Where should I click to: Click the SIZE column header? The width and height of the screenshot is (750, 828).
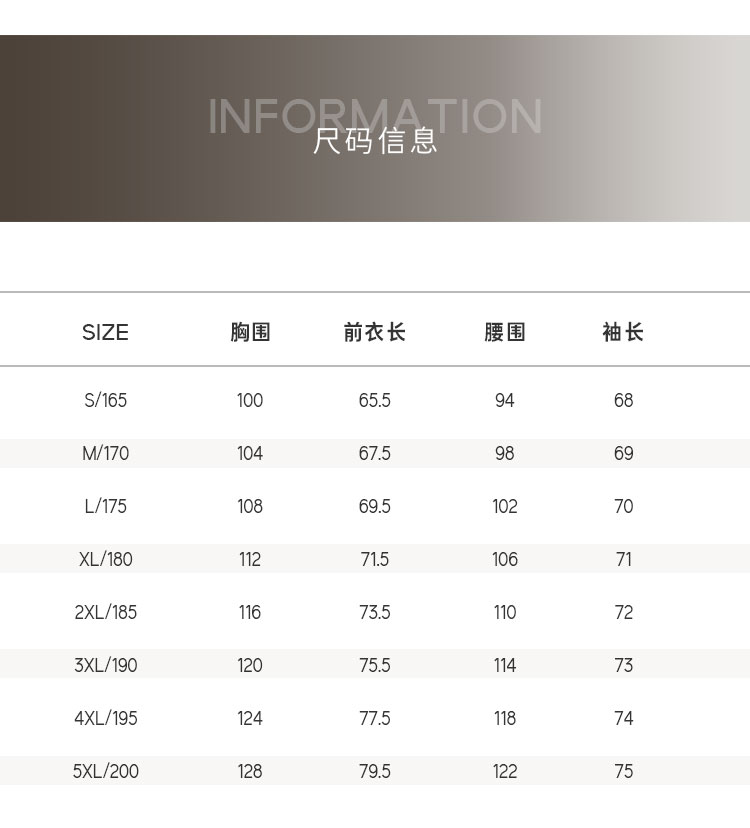105,333
